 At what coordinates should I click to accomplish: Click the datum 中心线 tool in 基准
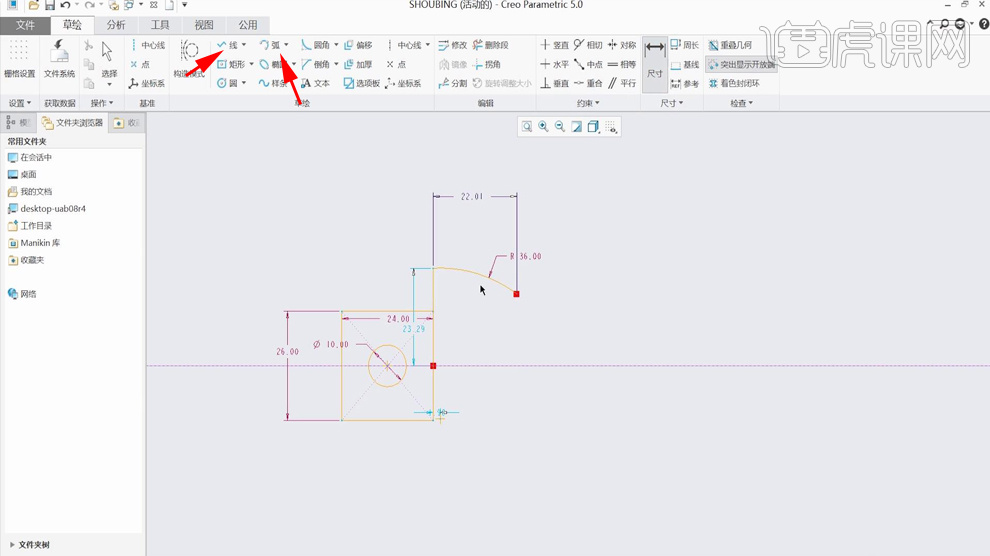(147, 45)
